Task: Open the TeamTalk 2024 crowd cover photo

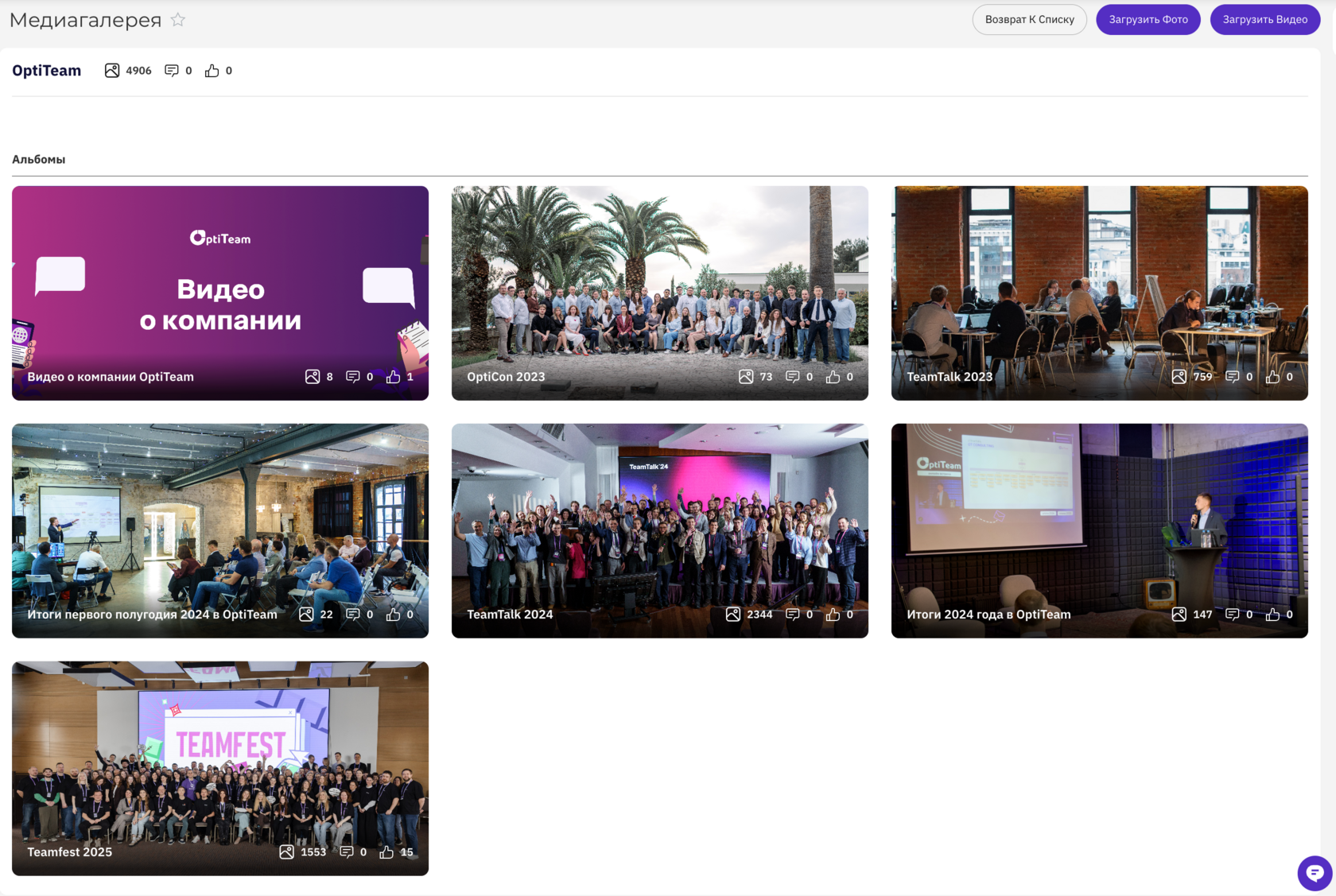Action: pyautogui.click(x=660, y=531)
